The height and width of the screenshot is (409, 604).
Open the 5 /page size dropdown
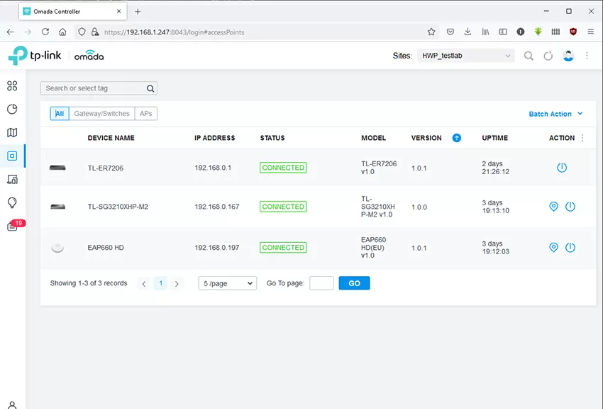[227, 283]
